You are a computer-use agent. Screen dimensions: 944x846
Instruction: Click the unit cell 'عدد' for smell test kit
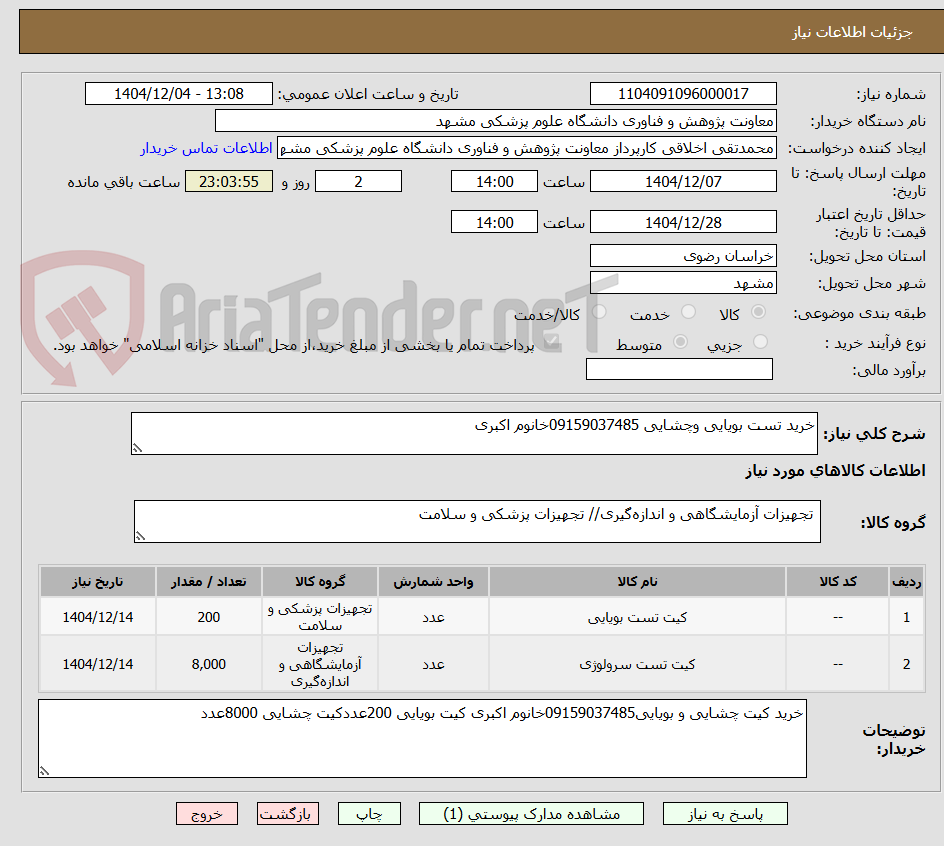point(433,617)
